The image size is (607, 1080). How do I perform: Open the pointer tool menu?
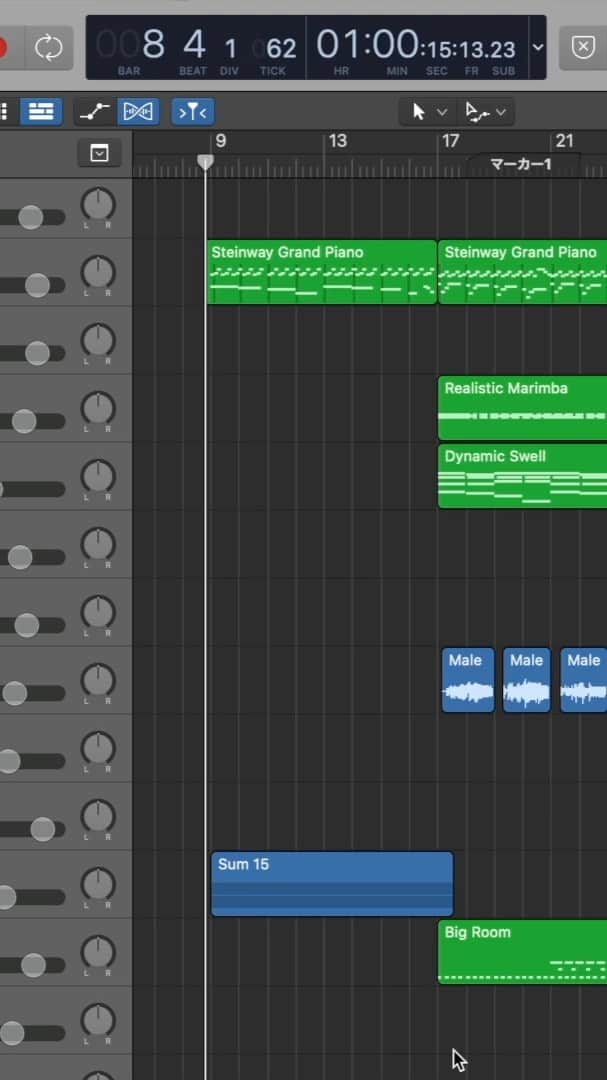(x=428, y=112)
